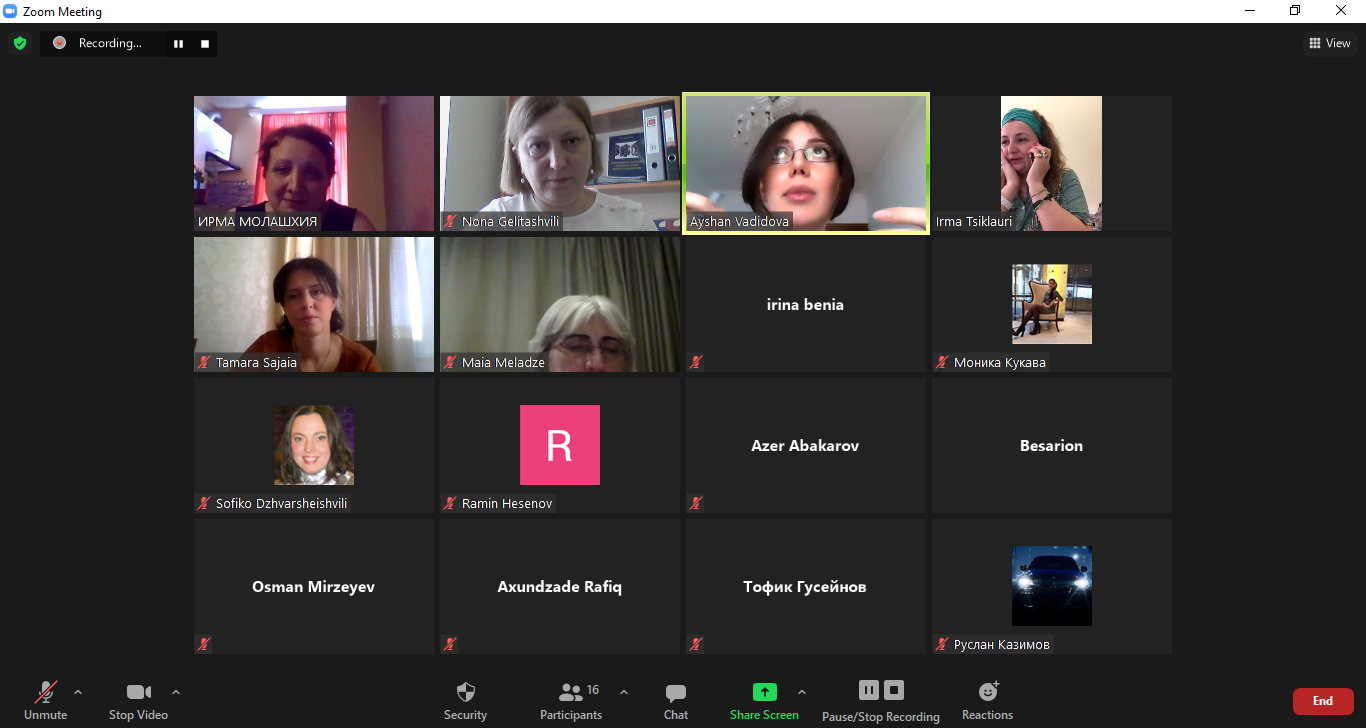Screen dimensions: 1366x728
Task: Click muted mic icon beside Sofiko Dzhvarsheishvili
Action: [205, 504]
